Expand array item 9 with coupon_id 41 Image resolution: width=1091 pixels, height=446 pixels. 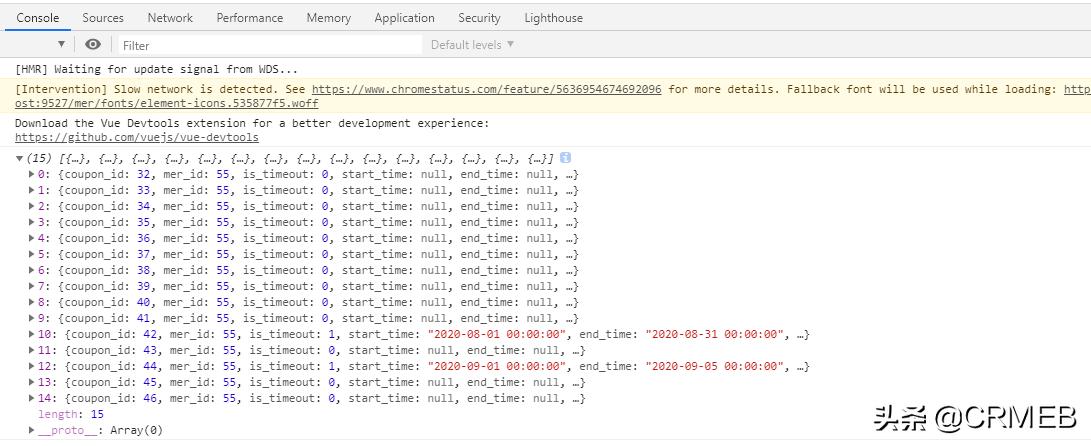click(x=31, y=318)
